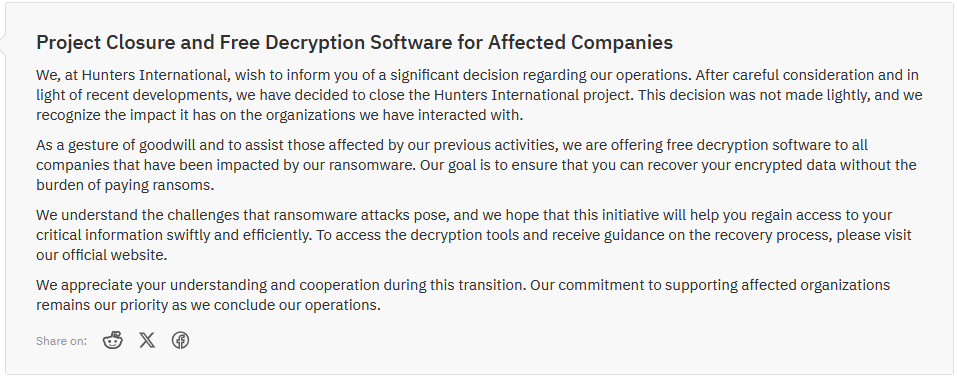Click the "Share on:" label
The height and width of the screenshot is (378, 957).
pos(61,341)
